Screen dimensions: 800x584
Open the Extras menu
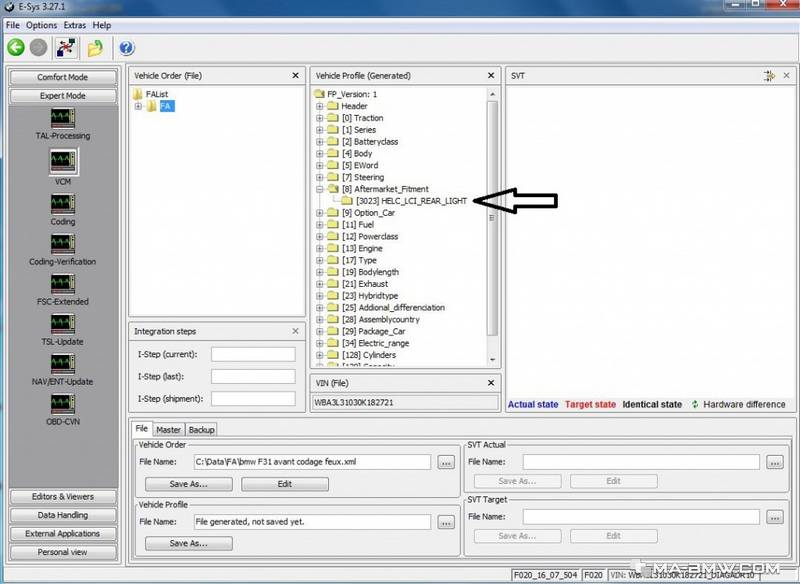click(74, 25)
